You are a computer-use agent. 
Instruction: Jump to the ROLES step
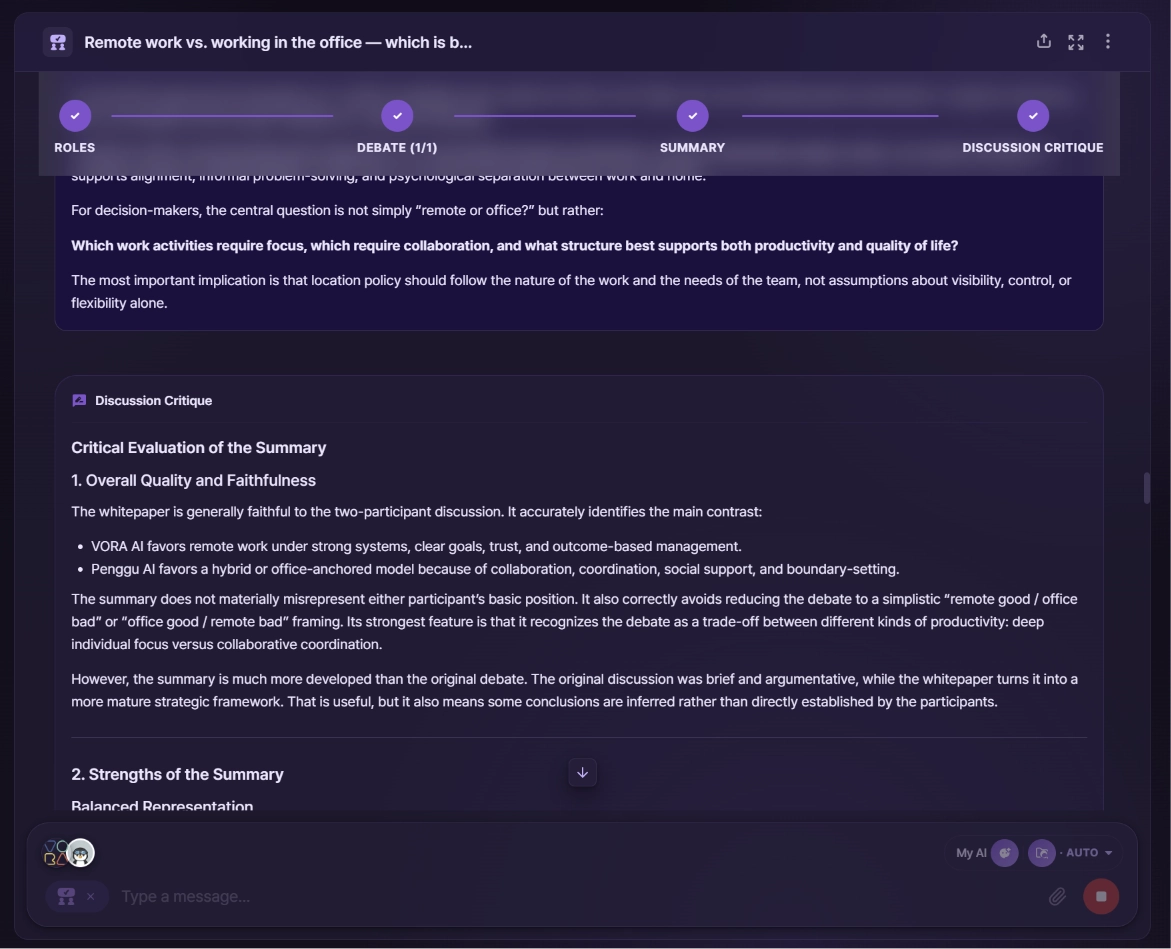coord(75,116)
